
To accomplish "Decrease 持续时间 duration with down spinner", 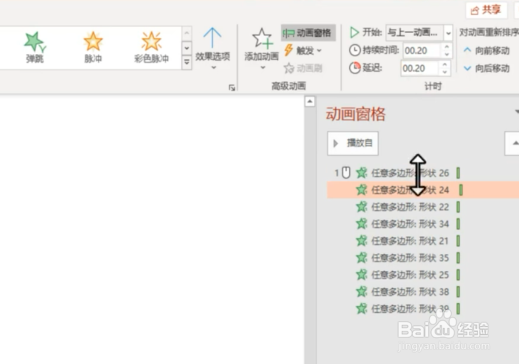I will [x=447, y=54].
